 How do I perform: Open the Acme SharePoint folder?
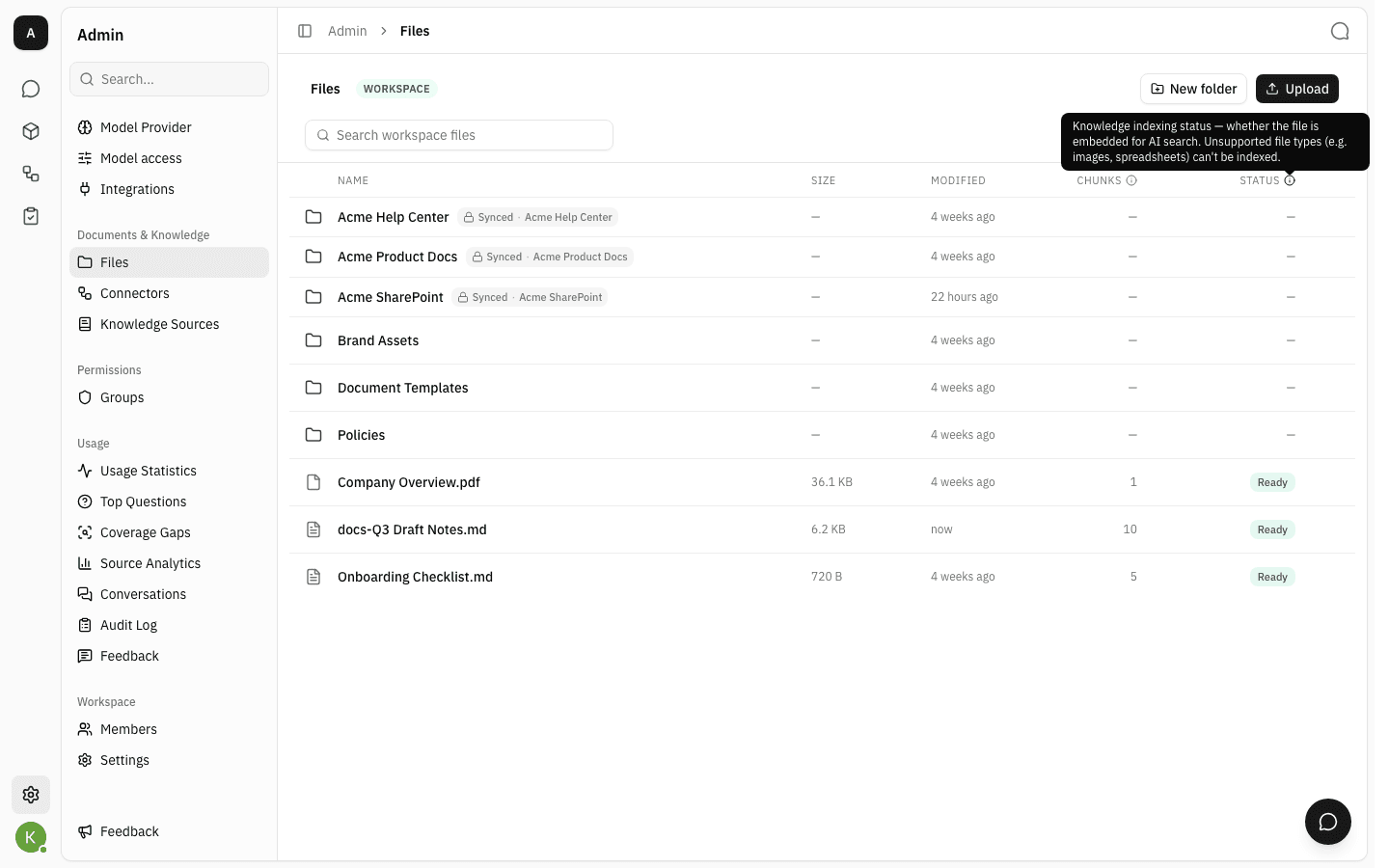(391, 297)
